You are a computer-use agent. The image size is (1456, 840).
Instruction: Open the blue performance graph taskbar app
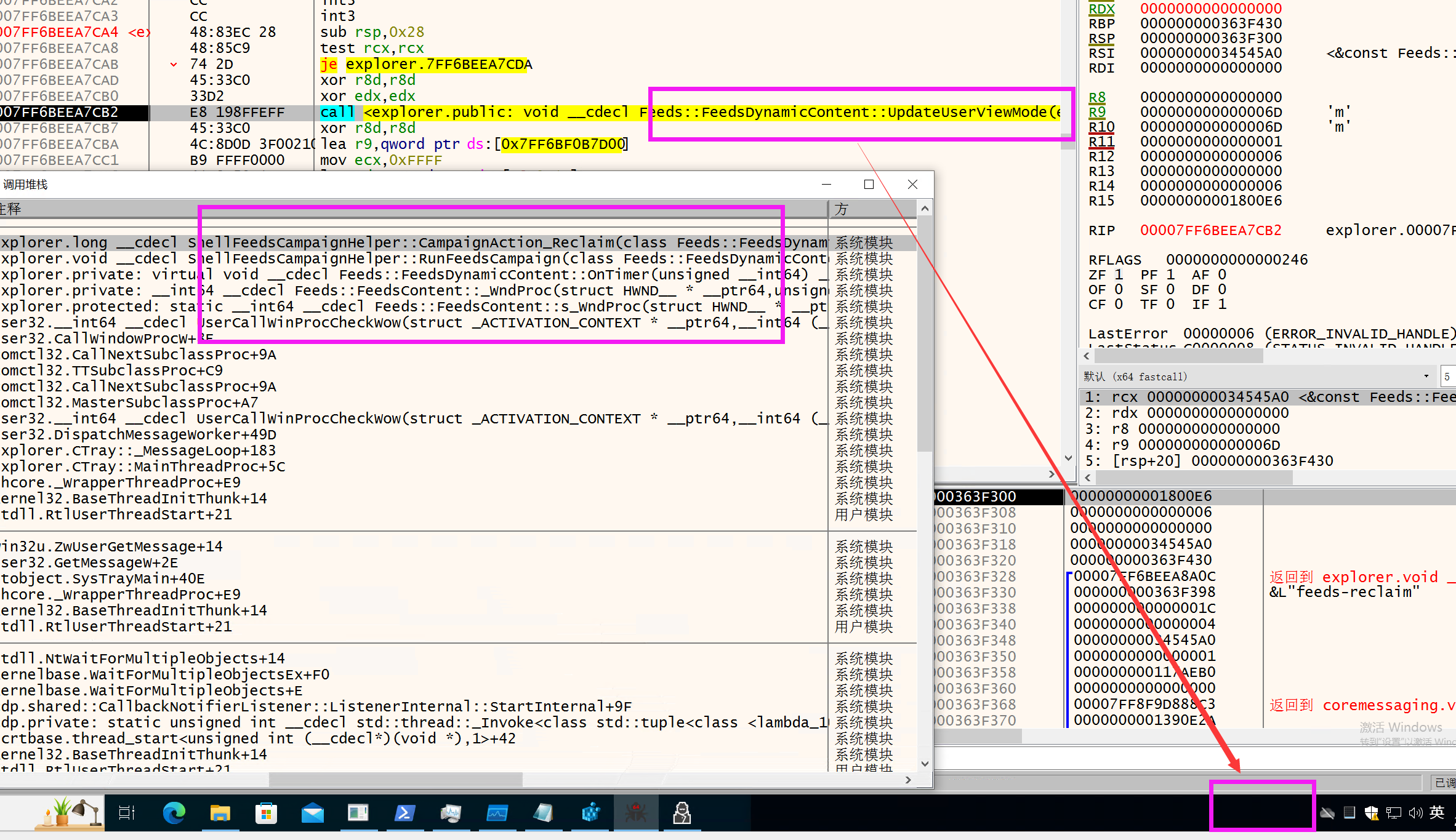497,814
